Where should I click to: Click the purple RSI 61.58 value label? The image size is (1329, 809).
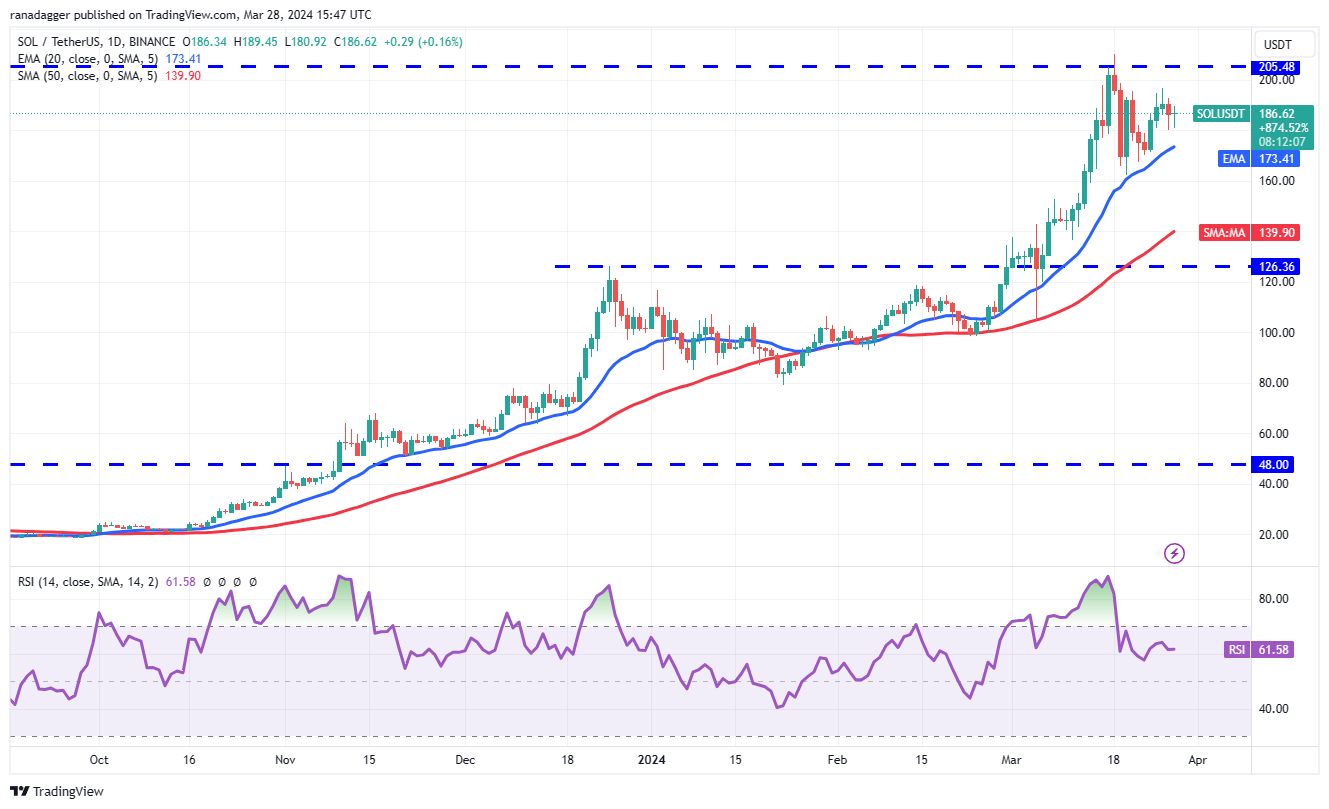coord(1258,650)
